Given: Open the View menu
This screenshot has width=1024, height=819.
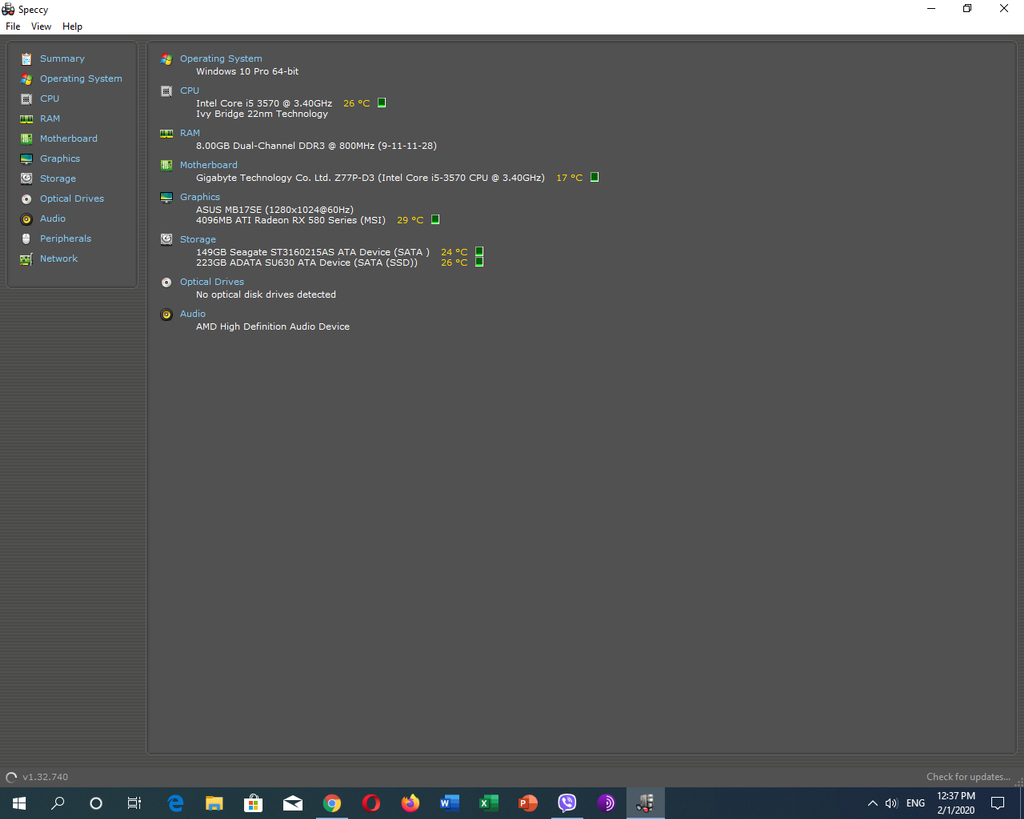Looking at the screenshot, I should tap(41, 26).
